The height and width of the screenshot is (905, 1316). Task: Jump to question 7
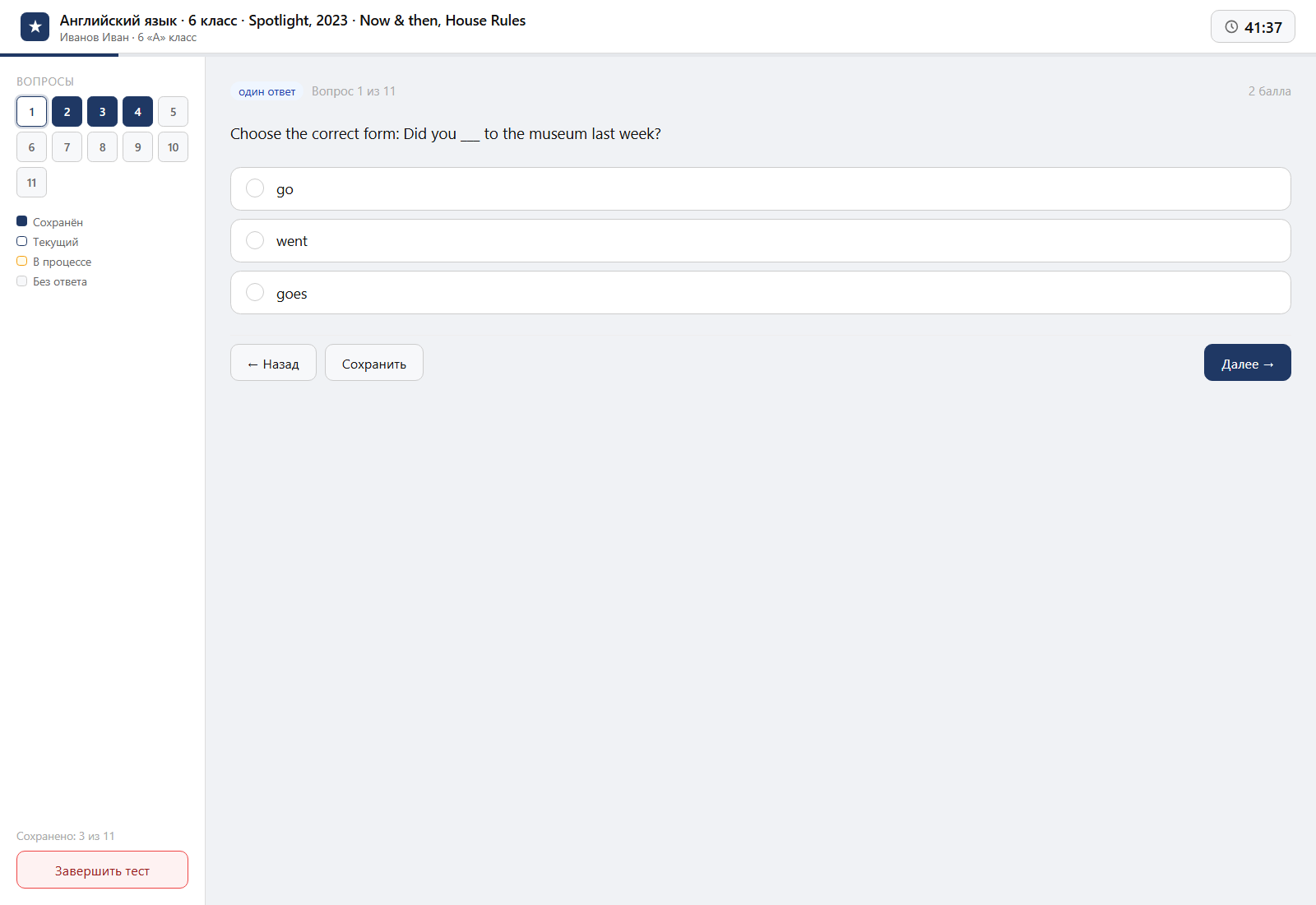(67, 147)
